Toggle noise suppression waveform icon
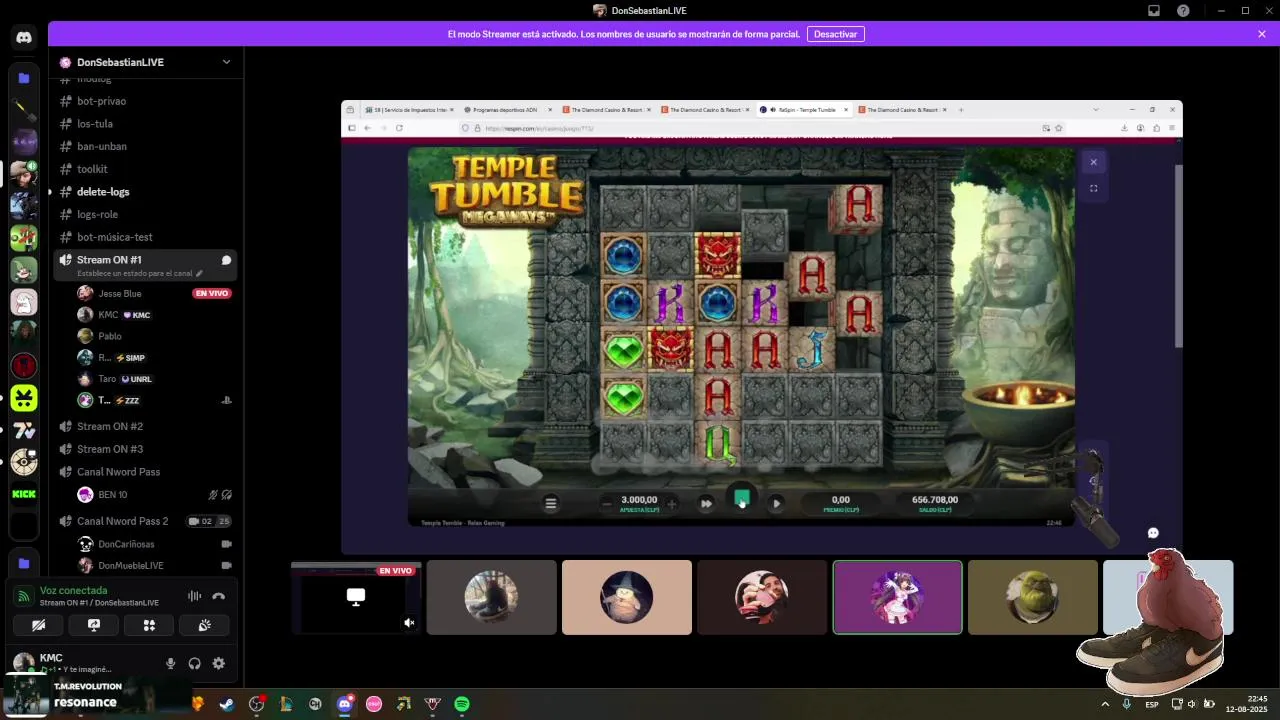Screen dimensions: 1280x720 click(194, 596)
